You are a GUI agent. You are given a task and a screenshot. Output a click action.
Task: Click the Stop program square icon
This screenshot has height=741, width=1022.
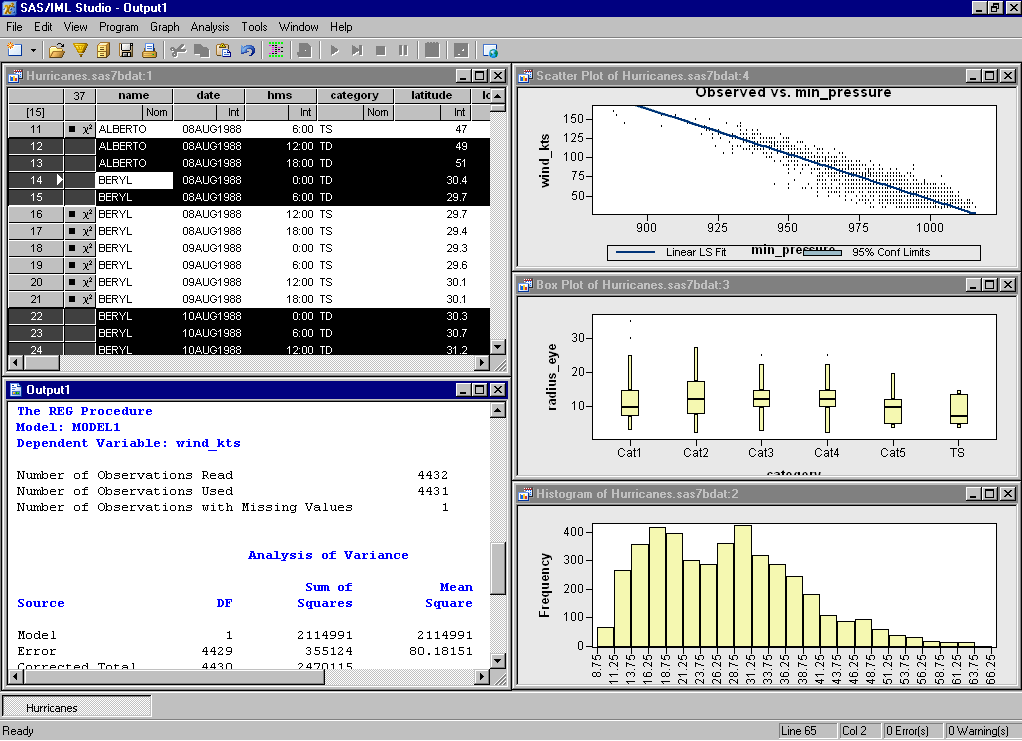coord(381,50)
